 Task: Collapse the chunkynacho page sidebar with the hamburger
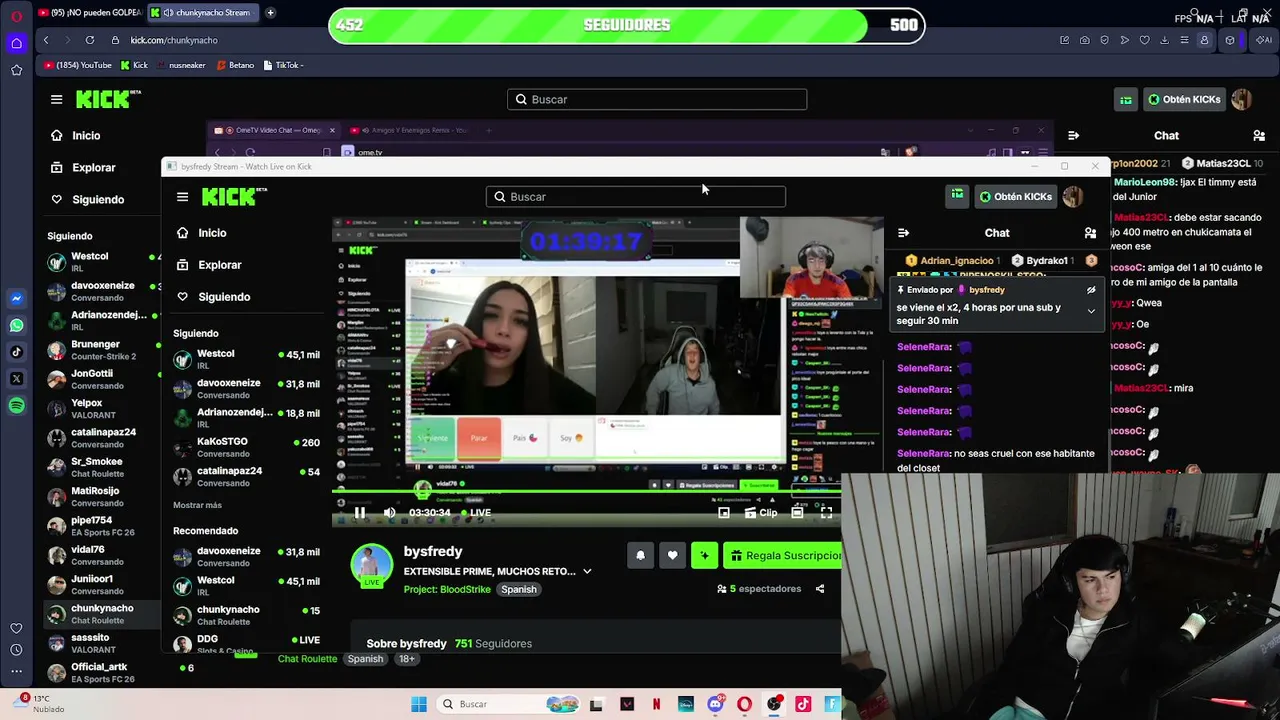tap(56, 100)
